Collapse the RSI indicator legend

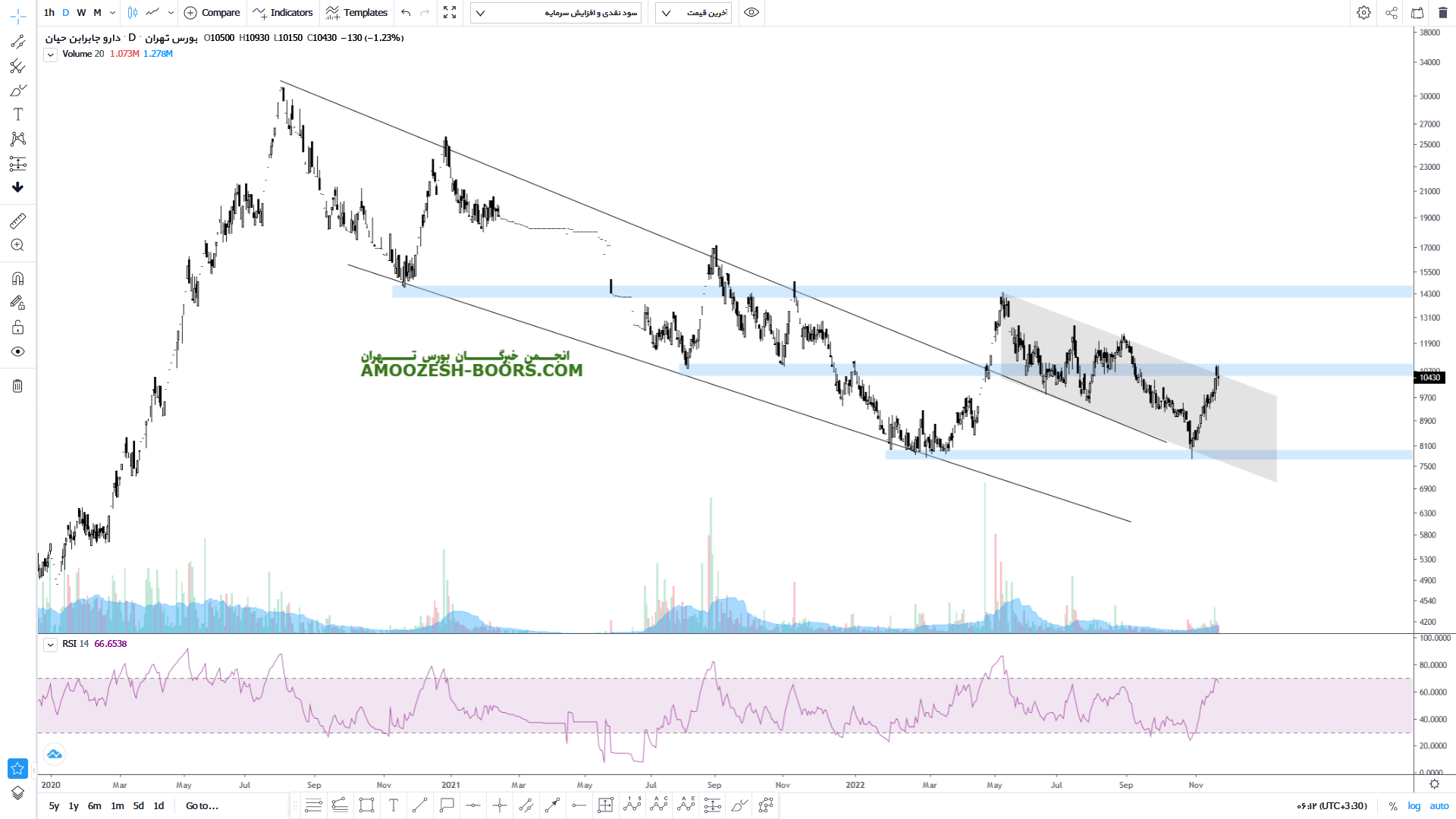(x=50, y=645)
